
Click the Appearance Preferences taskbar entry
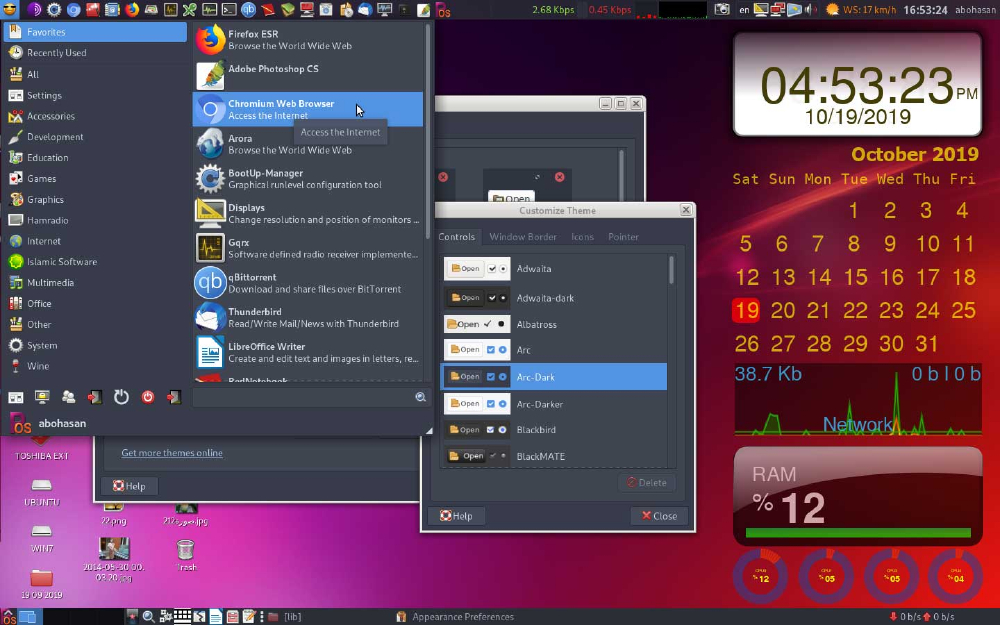(x=455, y=617)
